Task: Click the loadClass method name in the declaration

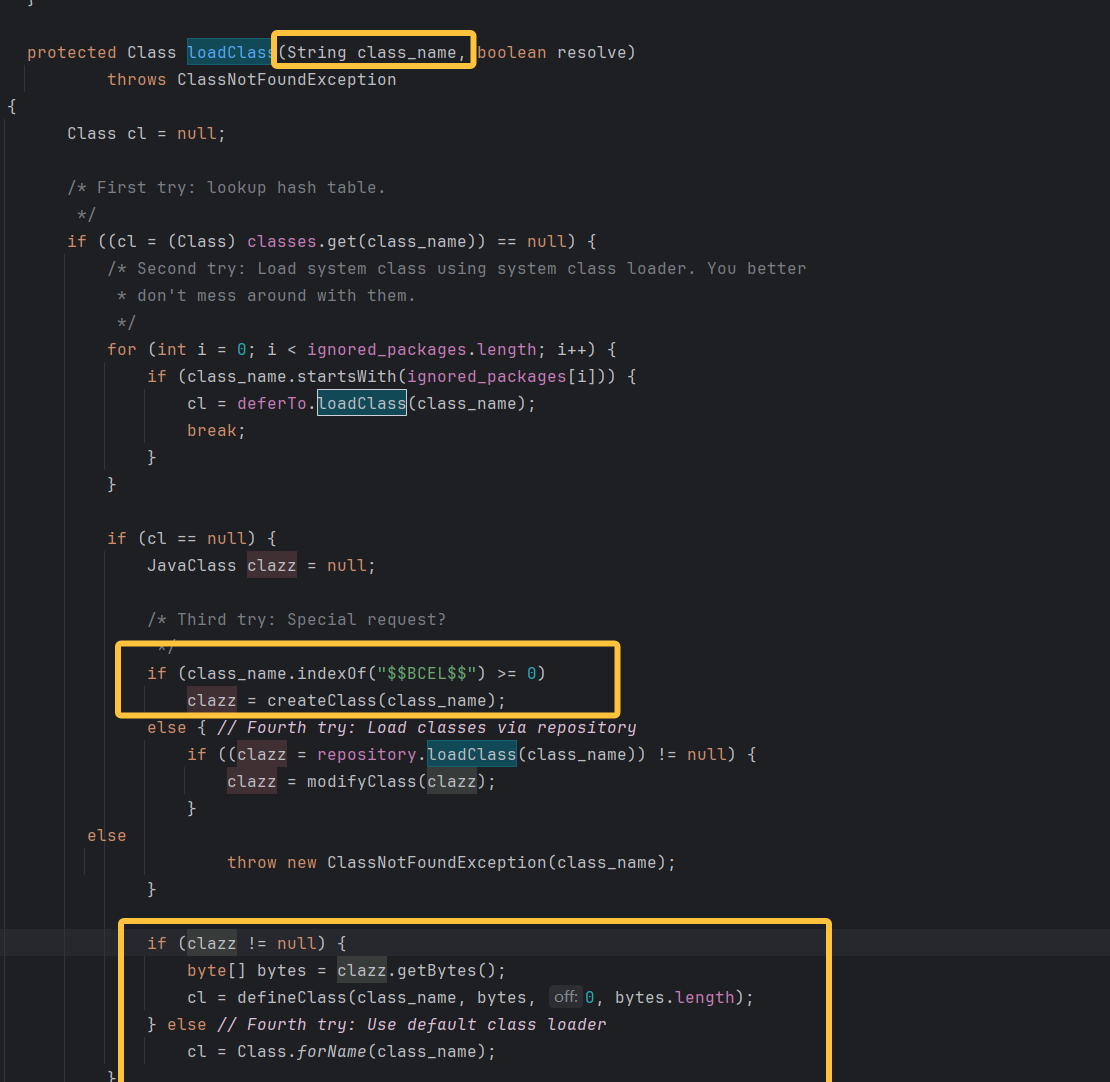Action: click(228, 52)
